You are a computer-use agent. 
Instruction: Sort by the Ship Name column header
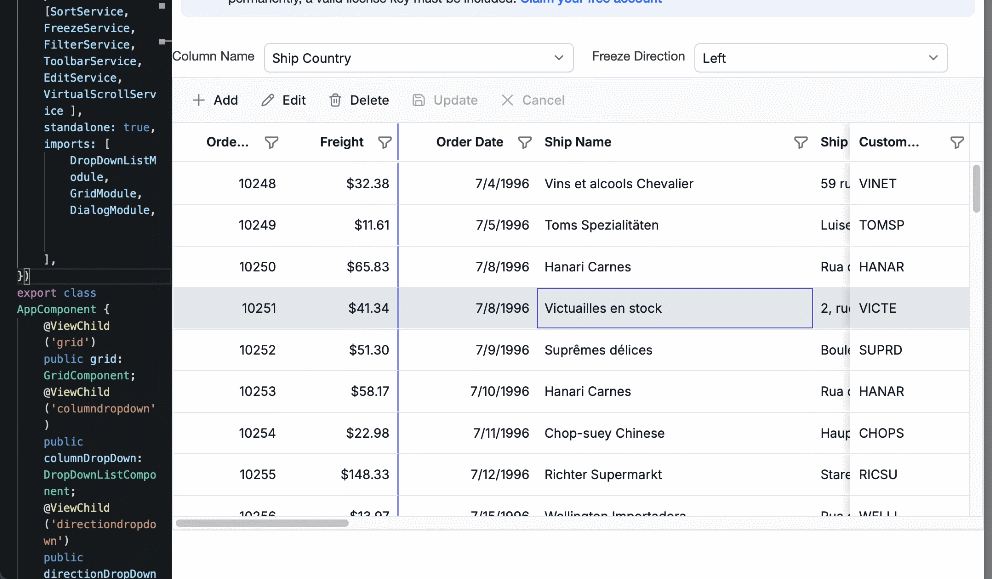click(x=578, y=142)
